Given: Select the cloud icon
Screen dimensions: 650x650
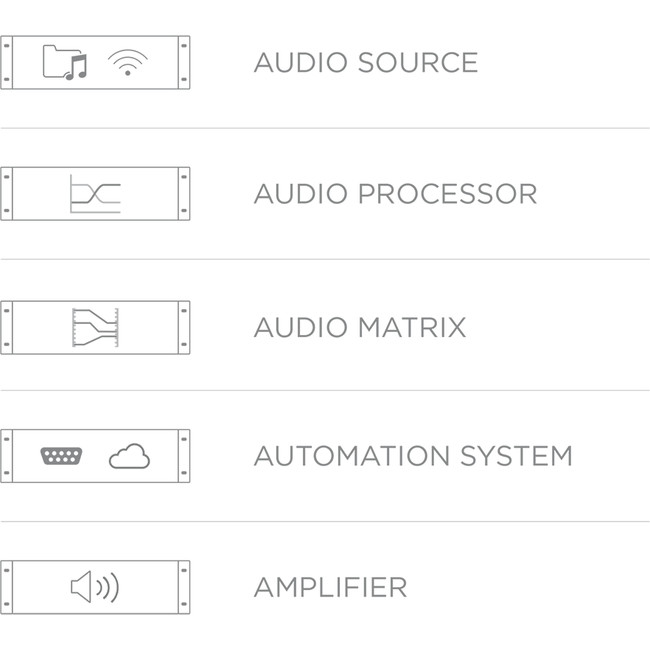Looking at the screenshot, I should (x=129, y=456).
